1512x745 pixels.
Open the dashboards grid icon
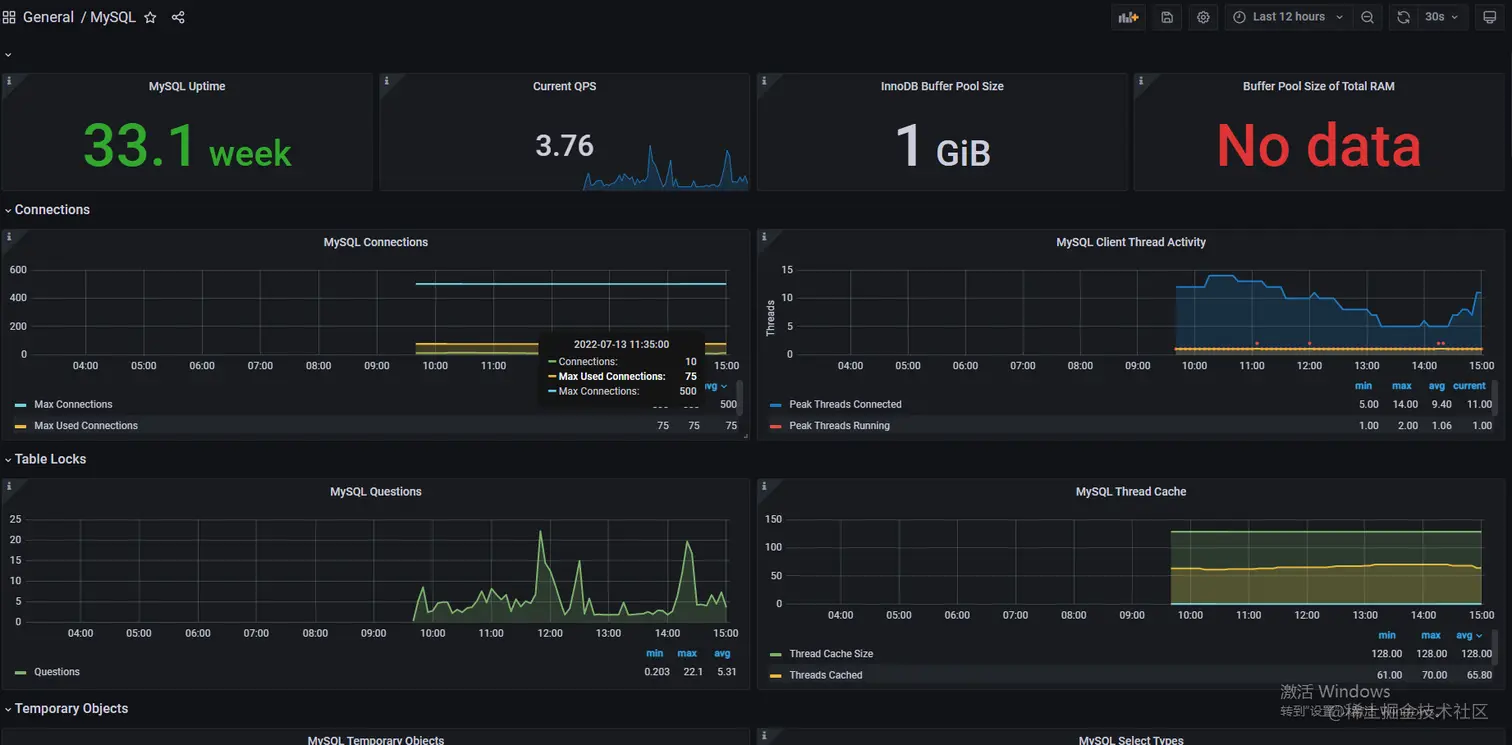pos(9,17)
